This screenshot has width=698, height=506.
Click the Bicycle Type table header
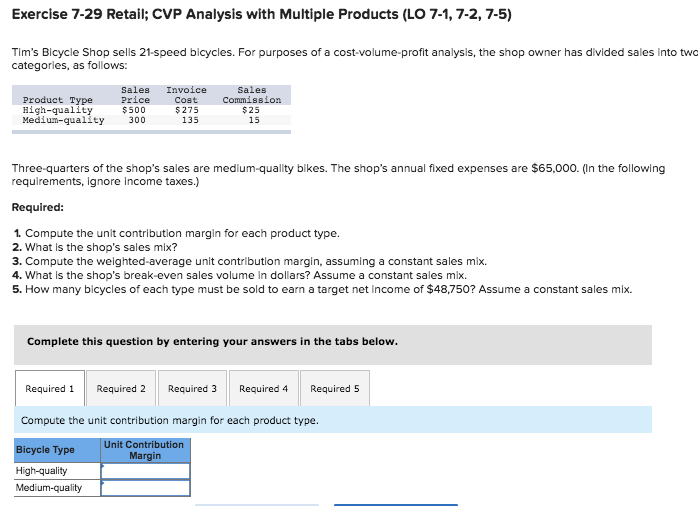(57, 450)
